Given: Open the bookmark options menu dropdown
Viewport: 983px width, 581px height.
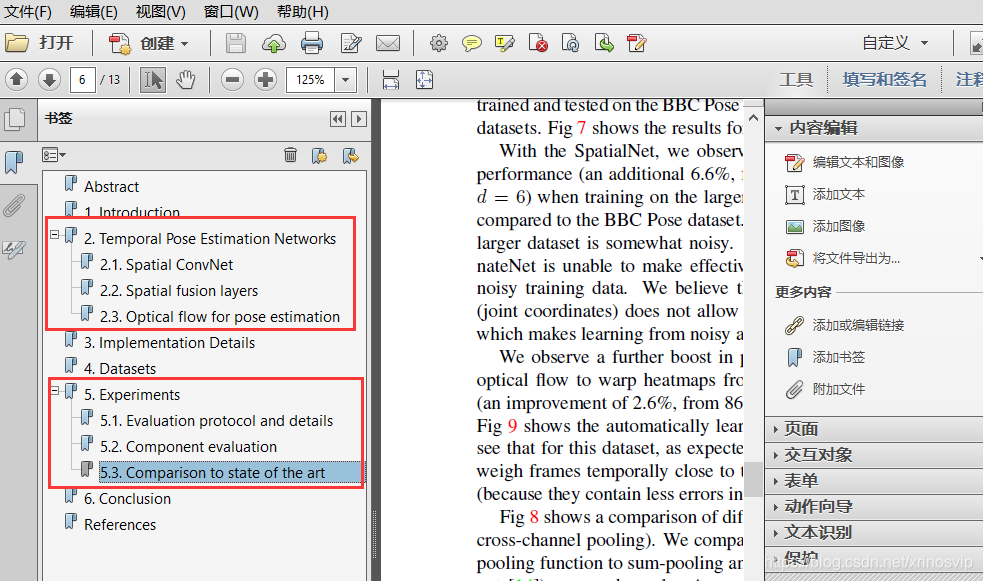Looking at the screenshot, I should click(54, 154).
